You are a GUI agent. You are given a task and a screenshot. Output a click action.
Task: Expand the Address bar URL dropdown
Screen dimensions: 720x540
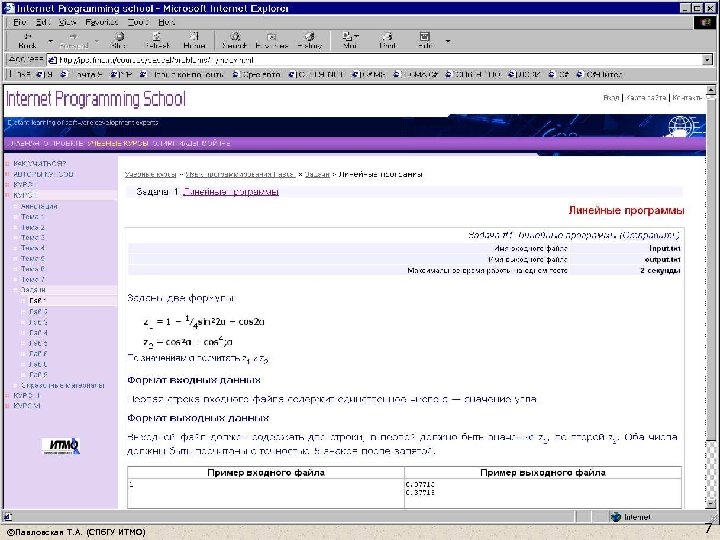tap(707, 60)
